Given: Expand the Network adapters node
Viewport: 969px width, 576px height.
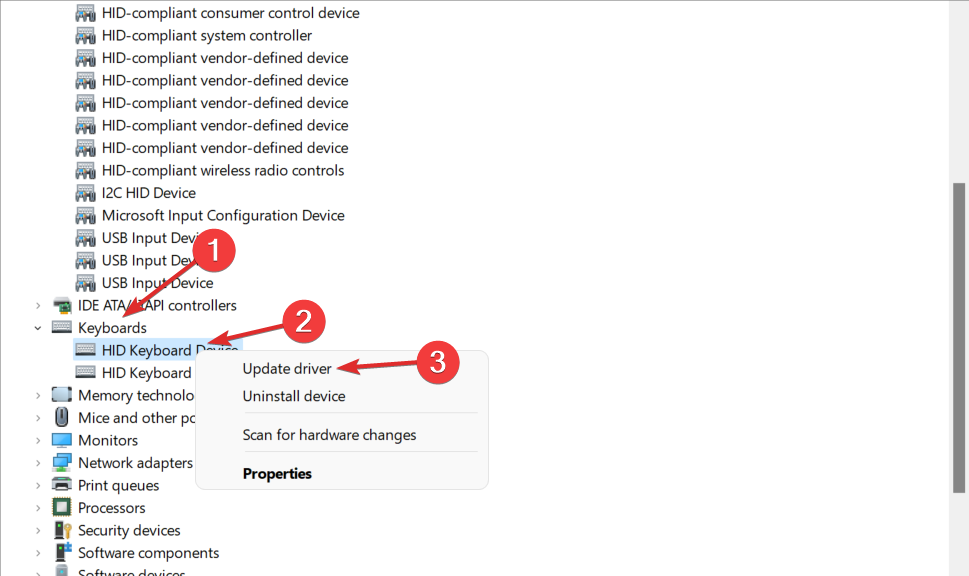Looking at the screenshot, I should [38, 463].
